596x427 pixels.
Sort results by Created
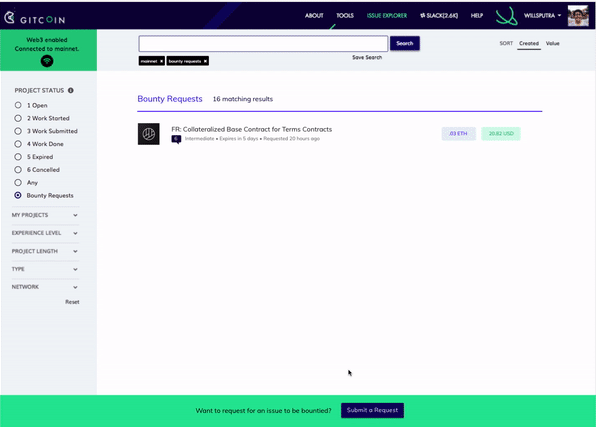(x=529, y=43)
